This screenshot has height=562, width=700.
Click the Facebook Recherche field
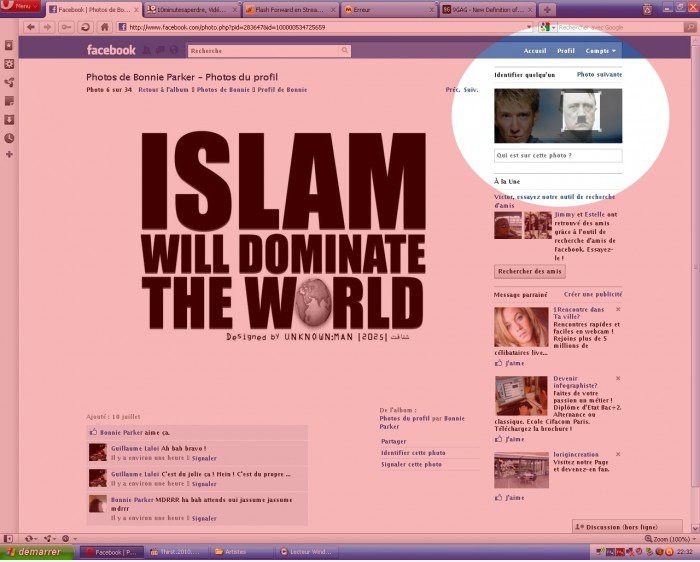(x=264, y=51)
